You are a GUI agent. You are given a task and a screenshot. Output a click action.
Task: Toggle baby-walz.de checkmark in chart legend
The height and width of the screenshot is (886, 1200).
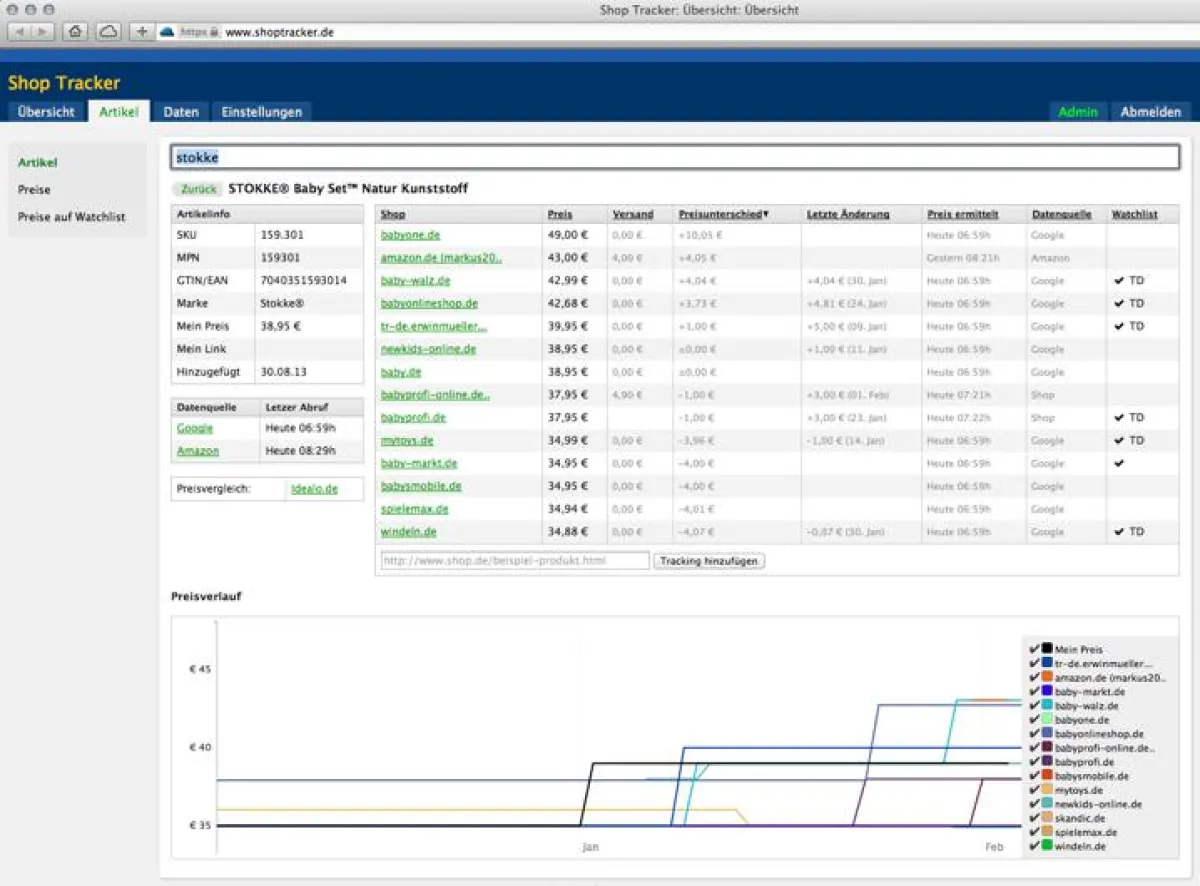point(1033,705)
